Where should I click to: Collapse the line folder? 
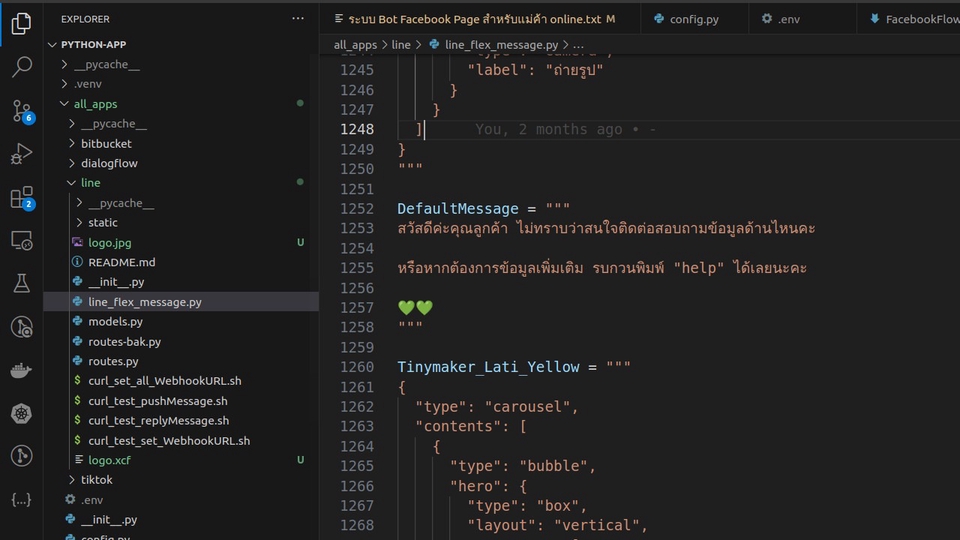pyautogui.click(x=72, y=183)
